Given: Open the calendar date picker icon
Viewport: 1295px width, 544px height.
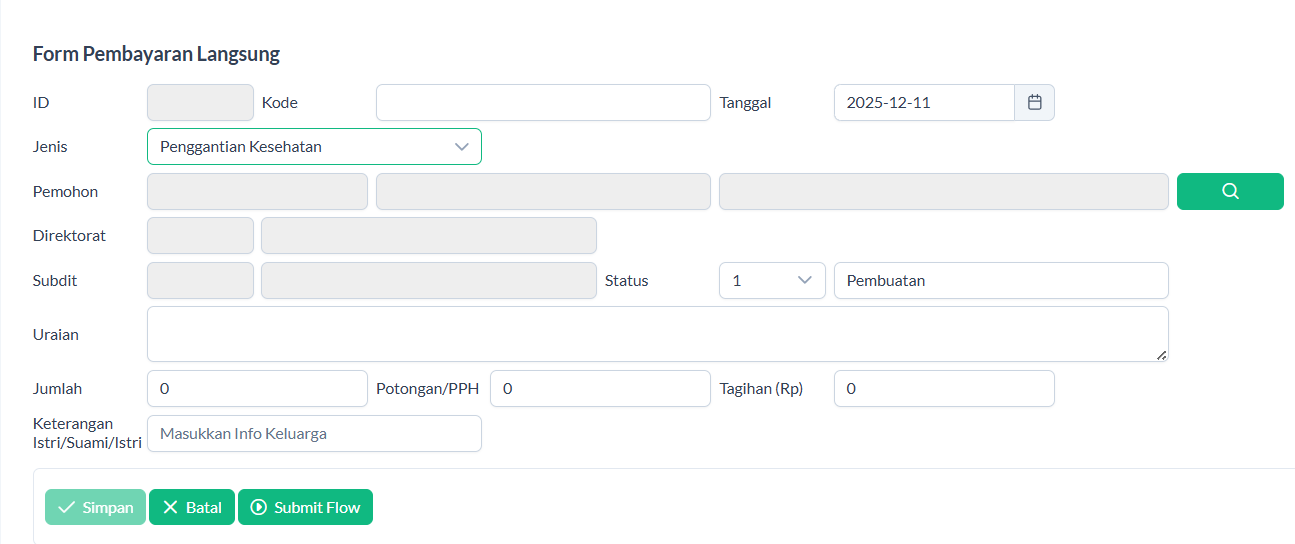Looking at the screenshot, I should coord(1035,102).
